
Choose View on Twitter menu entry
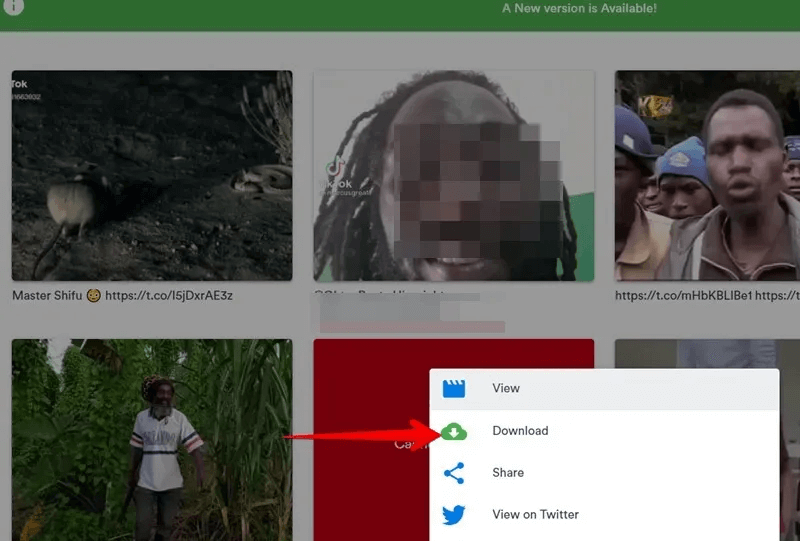[535, 515]
